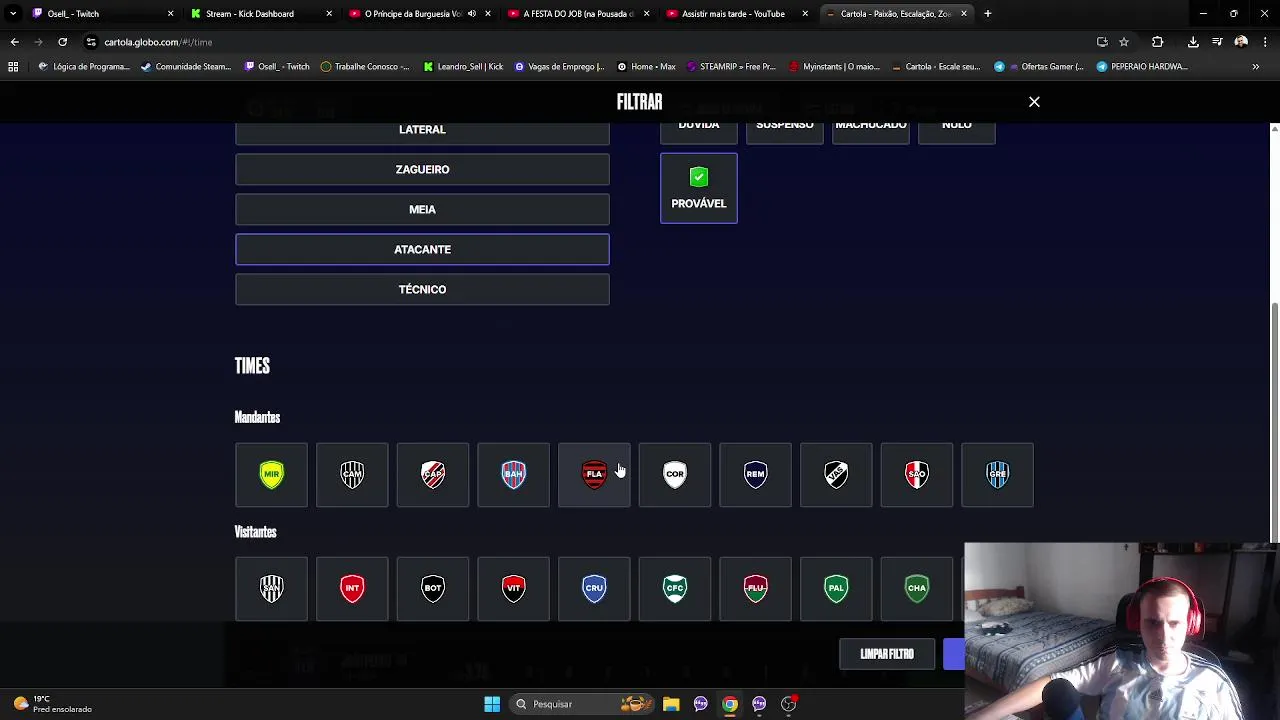1280x720 pixels.
Task: Select the VIT visiting team badge
Action: click(513, 589)
